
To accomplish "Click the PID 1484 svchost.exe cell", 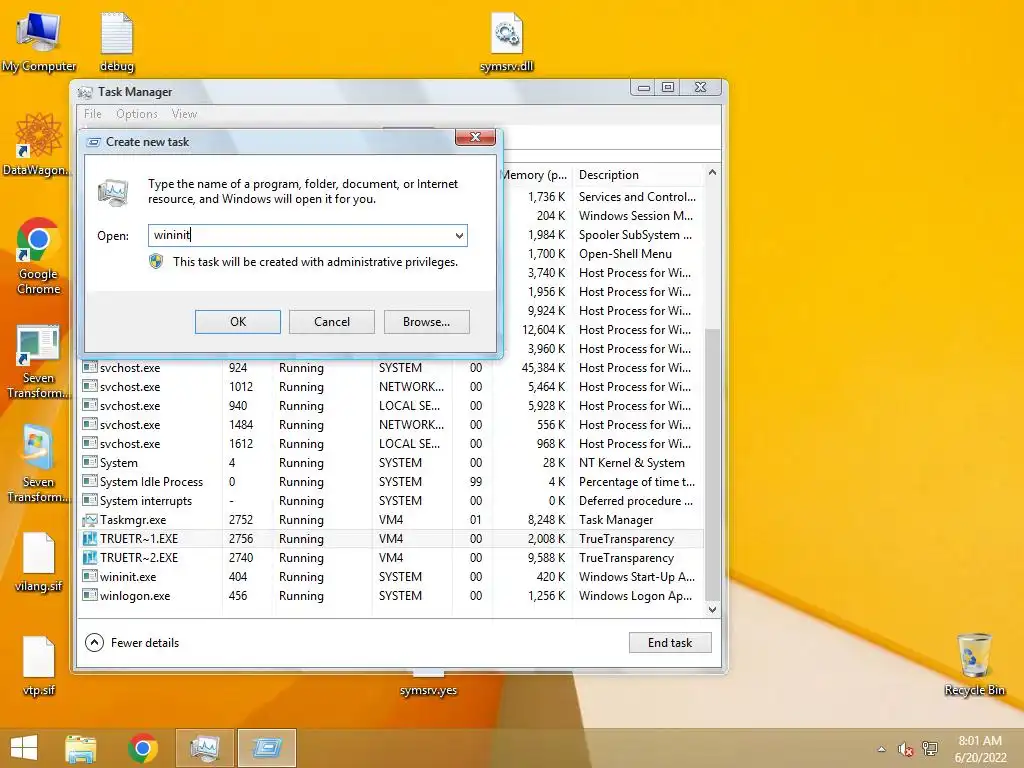I will click(x=240, y=425).
